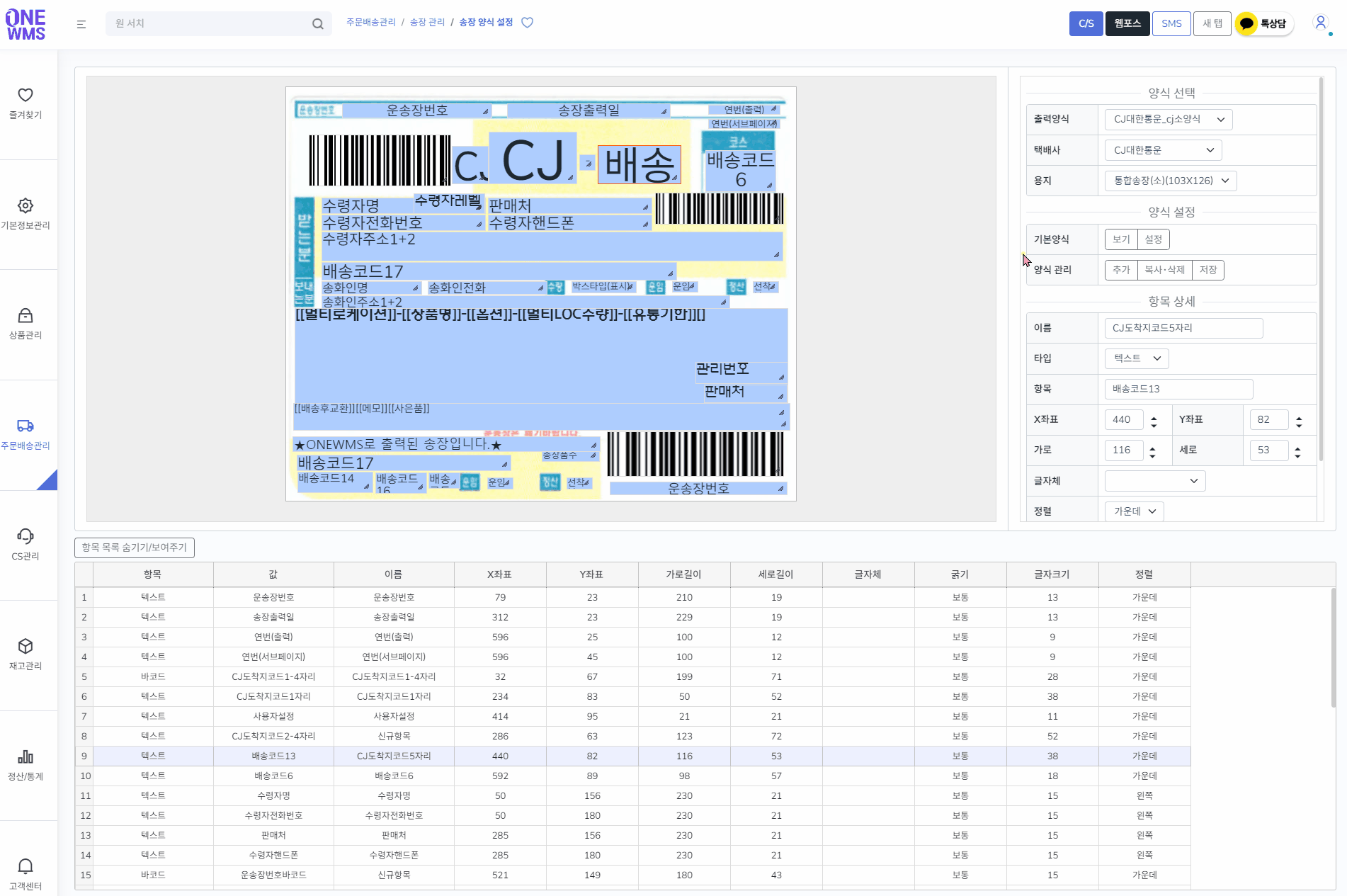Select table row 5 CJ도착지코드1-4자리
This screenshot has height=896, width=1347.
tap(633, 677)
